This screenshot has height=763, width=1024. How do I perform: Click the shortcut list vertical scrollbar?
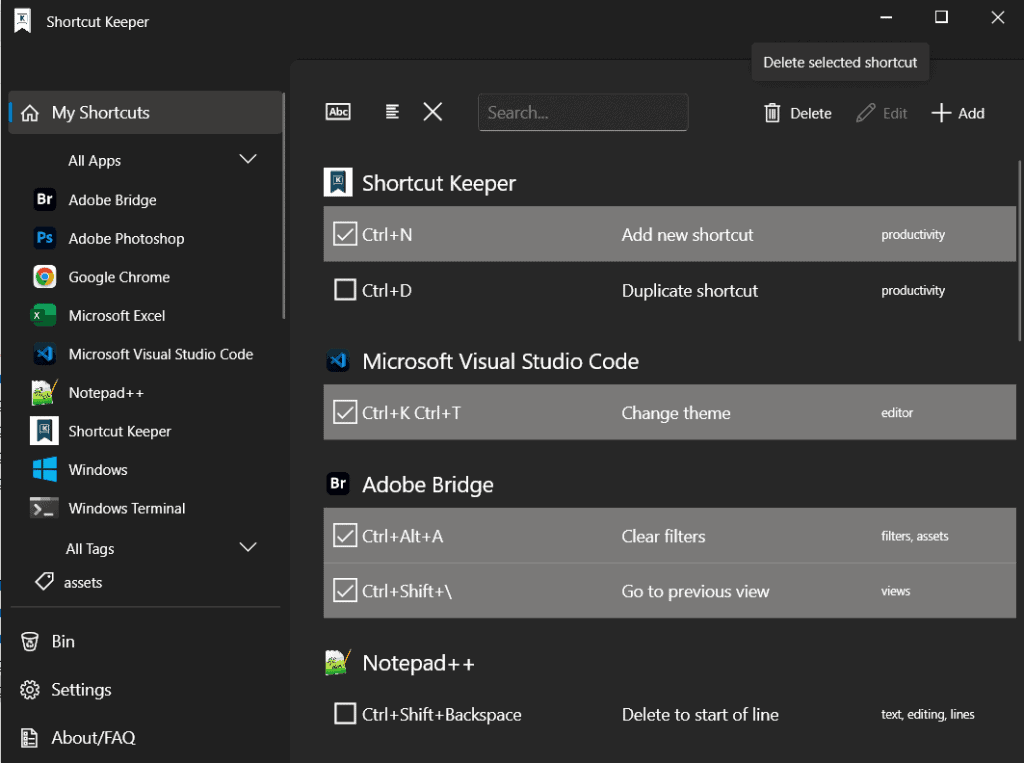pyautogui.click(x=1020, y=251)
